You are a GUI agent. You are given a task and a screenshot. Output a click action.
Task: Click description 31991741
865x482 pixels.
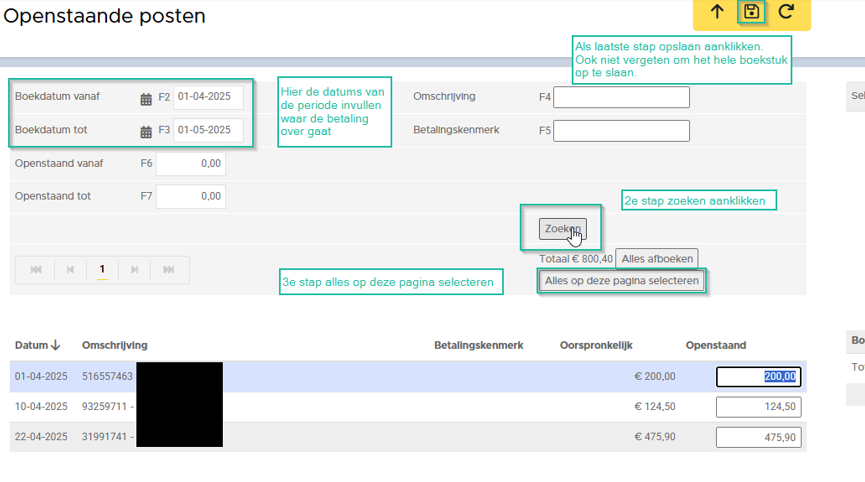point(105,437)
